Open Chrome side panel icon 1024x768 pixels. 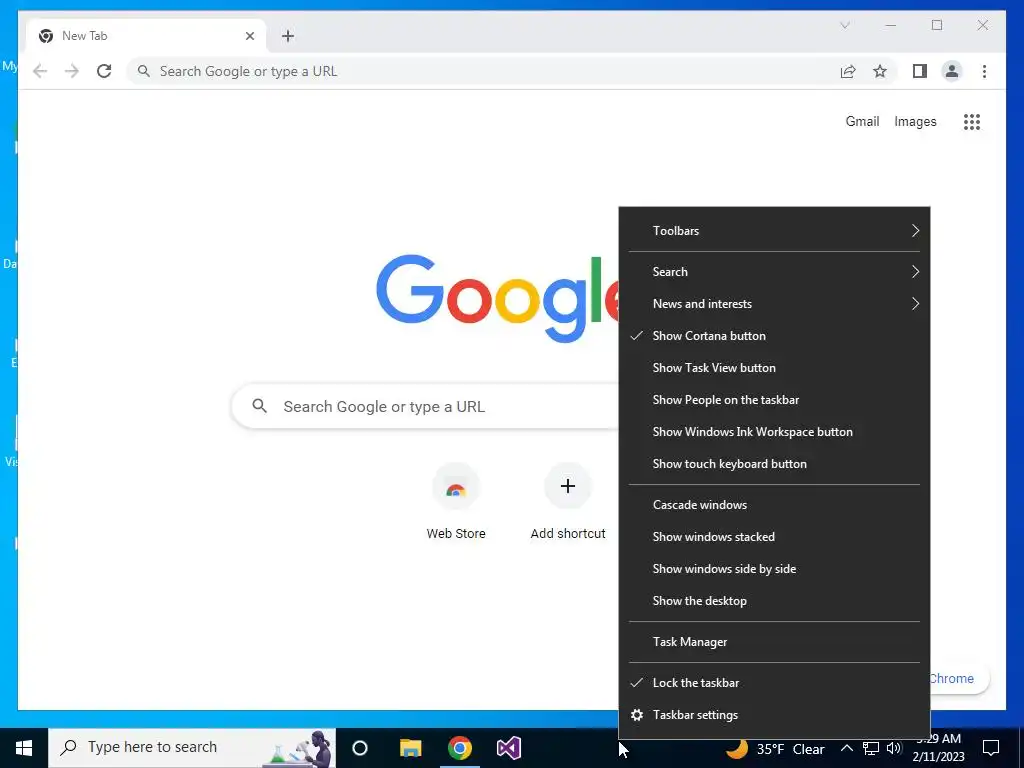tap(920, 71)
